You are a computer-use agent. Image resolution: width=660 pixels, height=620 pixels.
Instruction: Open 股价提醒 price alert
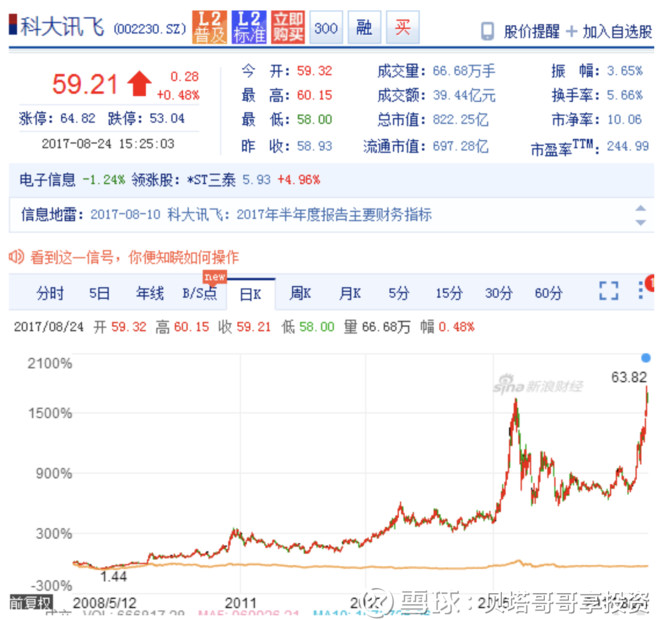click(x=531, y=32)
